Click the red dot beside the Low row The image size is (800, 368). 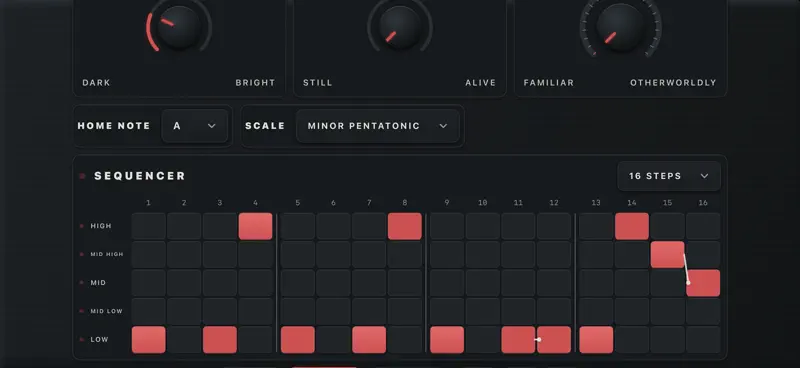point(82,339)
